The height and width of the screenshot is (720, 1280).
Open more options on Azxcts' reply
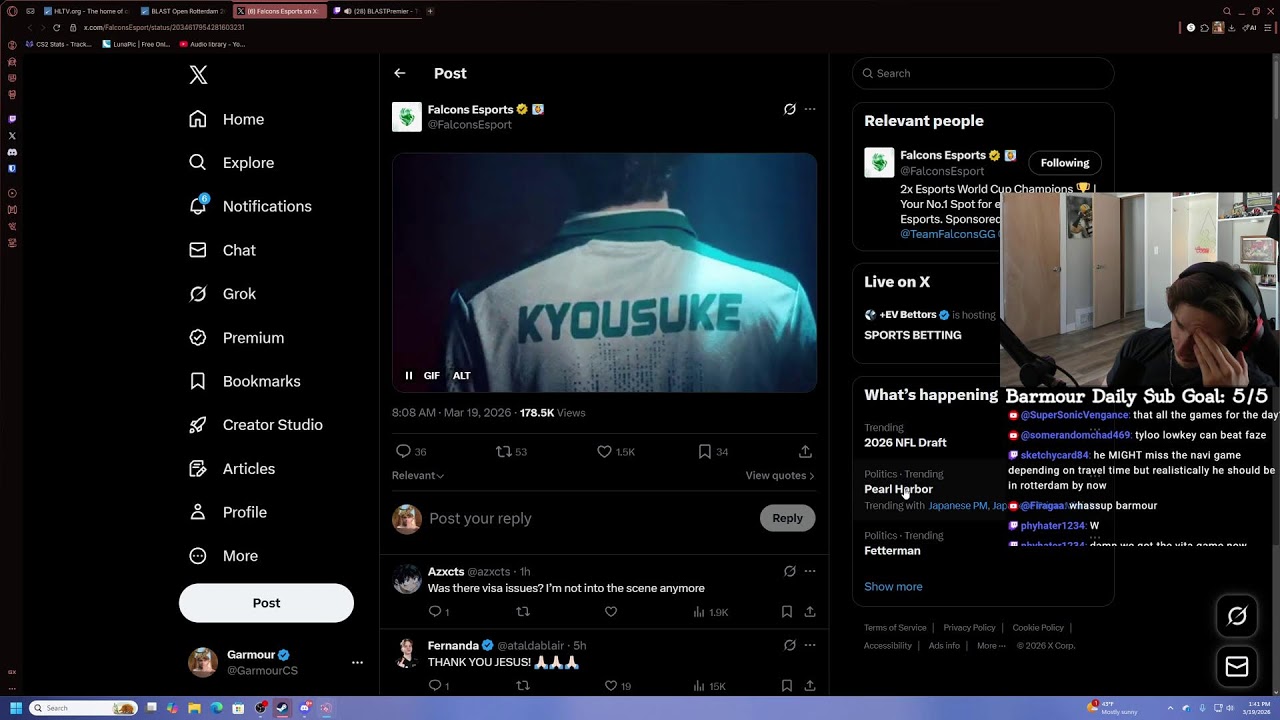(810, 571)
